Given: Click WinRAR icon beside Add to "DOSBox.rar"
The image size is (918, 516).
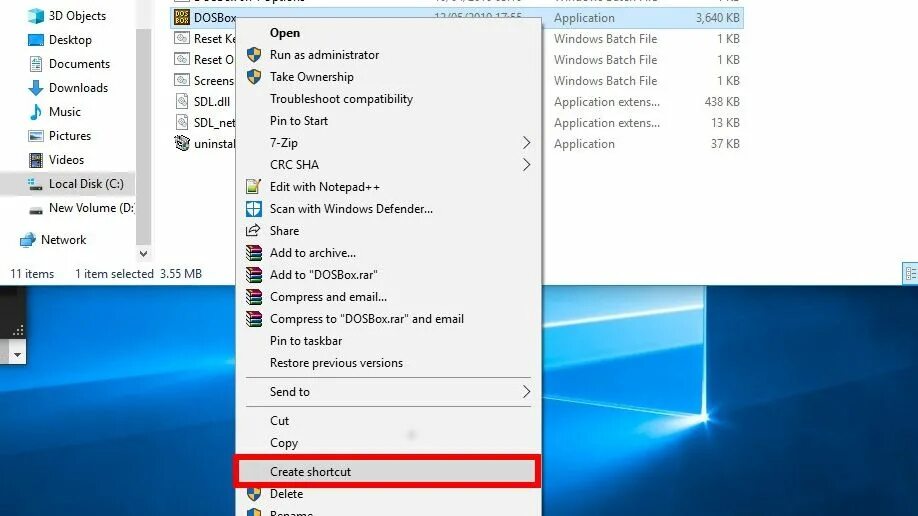Looking at the screenshot, I should [254, 275].
